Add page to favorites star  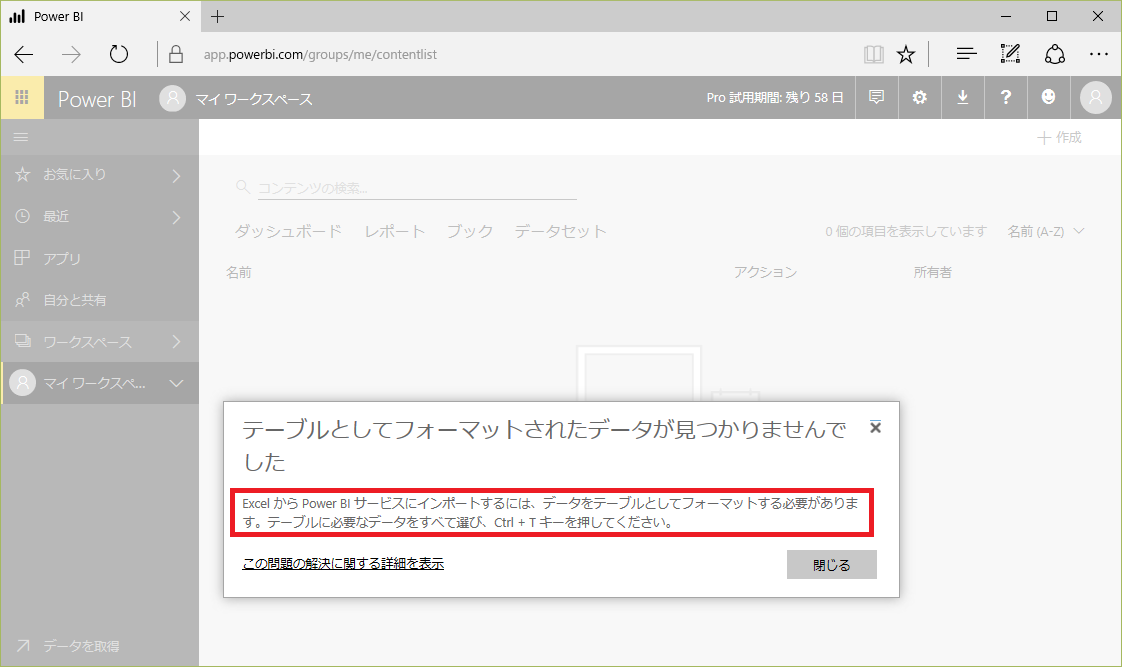[x=906, y=54]
